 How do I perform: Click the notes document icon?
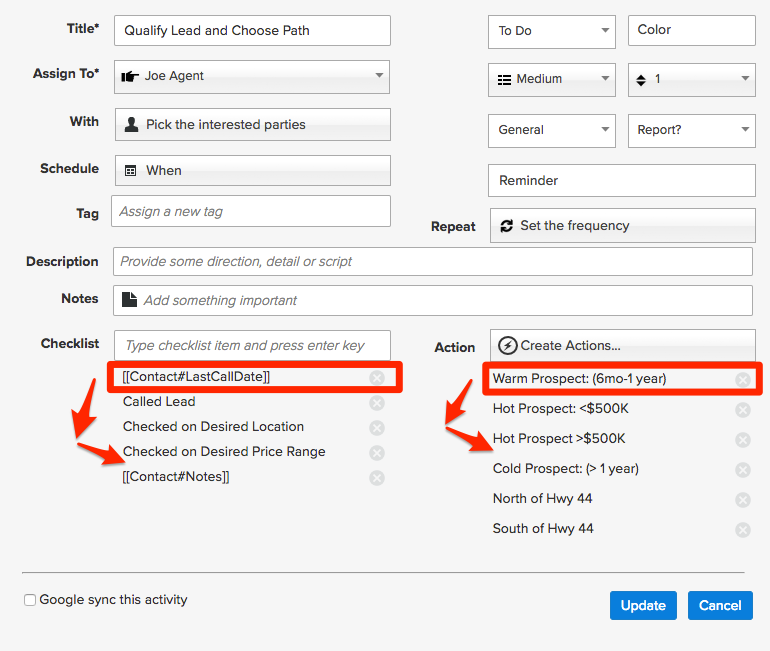[x=130, y=299]
